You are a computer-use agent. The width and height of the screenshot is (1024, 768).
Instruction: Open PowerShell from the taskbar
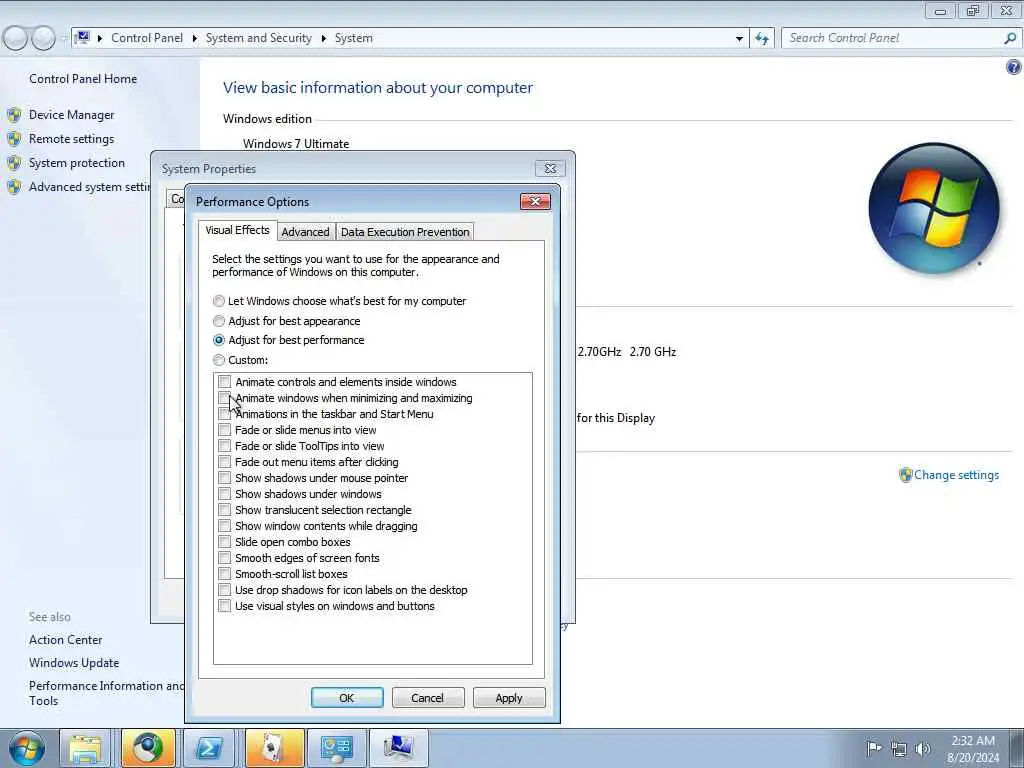209,748
